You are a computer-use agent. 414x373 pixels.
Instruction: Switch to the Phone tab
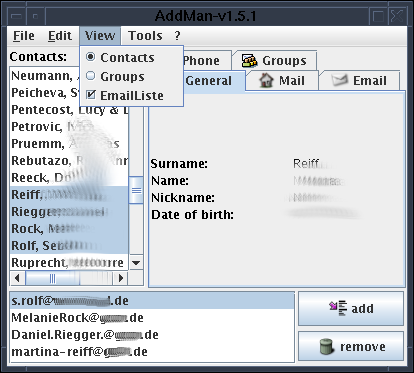[206, 60]
